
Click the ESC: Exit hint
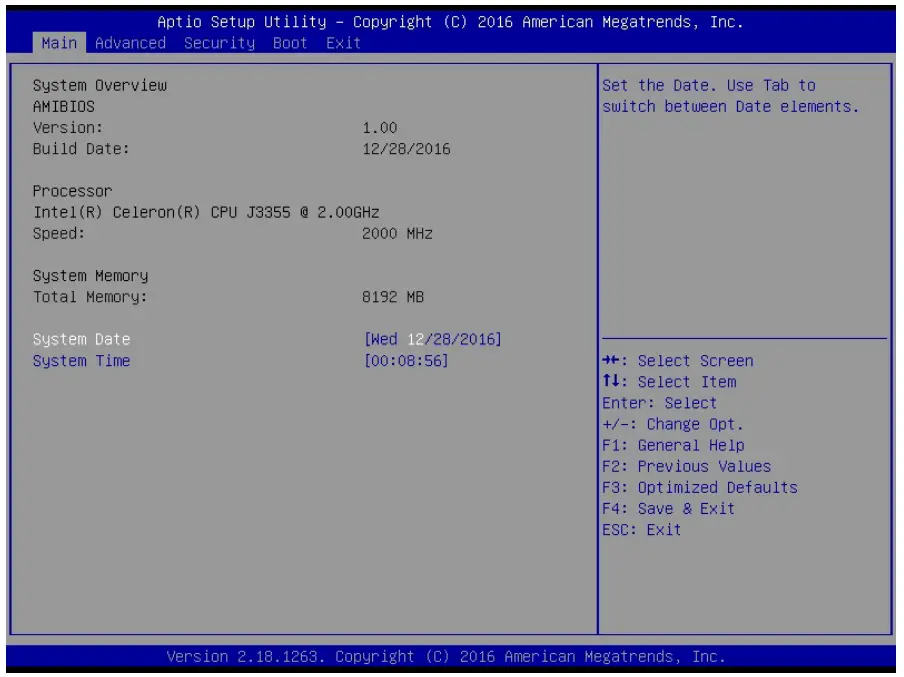642,529
